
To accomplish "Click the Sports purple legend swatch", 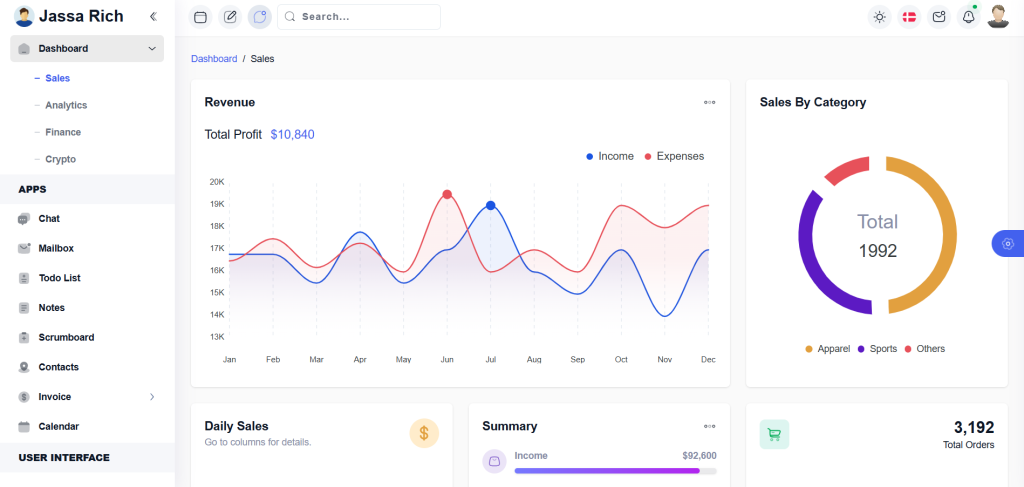I will point(861,349).
